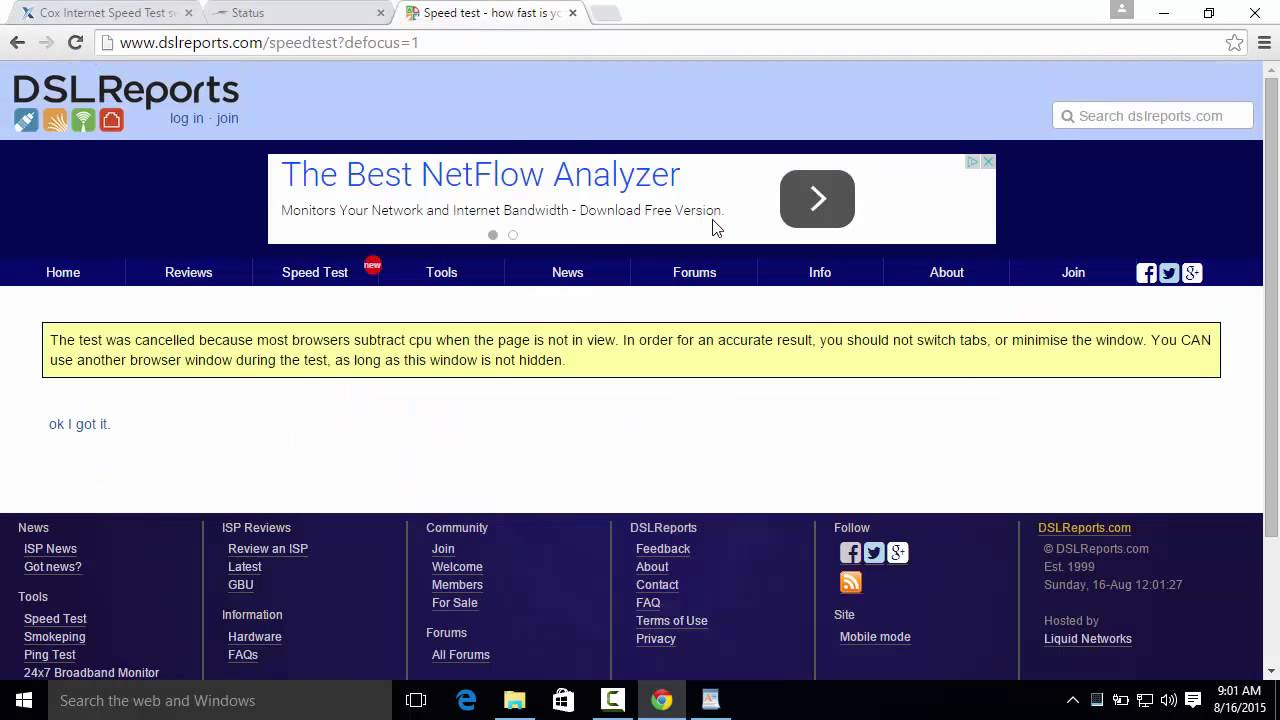The width and height of the screenshot is (1280, 720).
Task: Click the log in link
Action: [x=186, y=118]
